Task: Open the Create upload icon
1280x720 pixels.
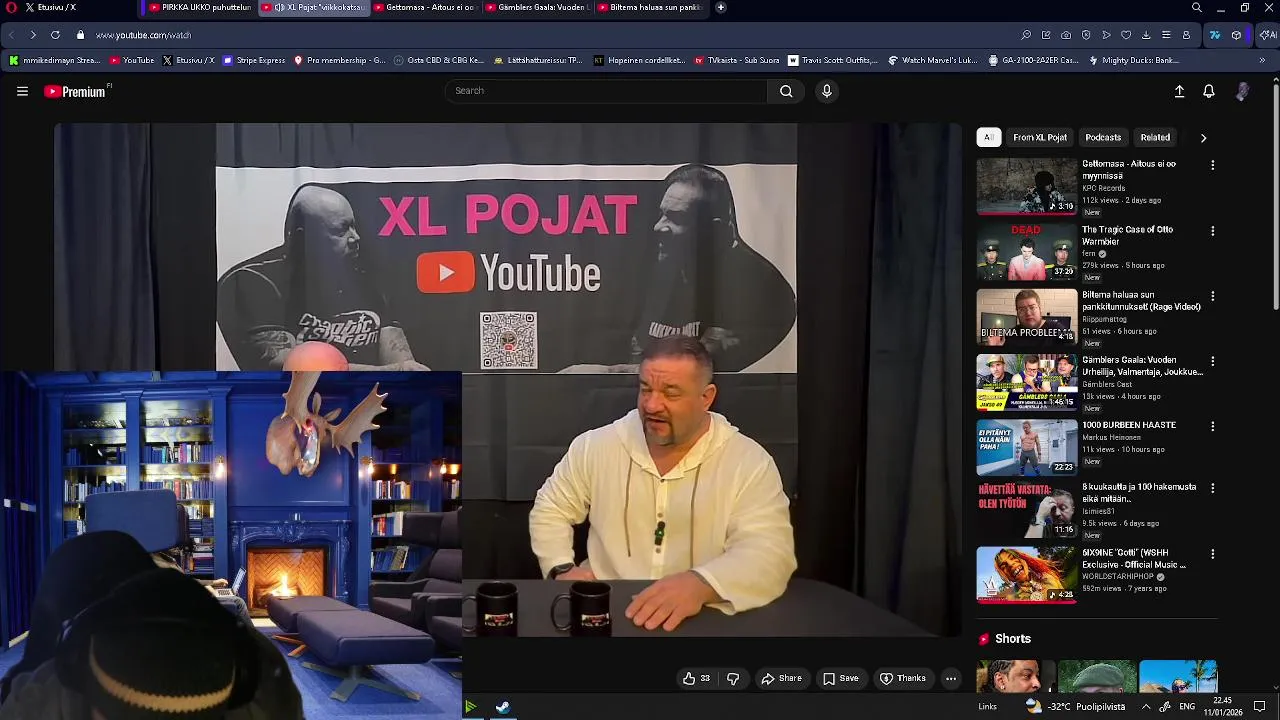Action: (1179, 91)
